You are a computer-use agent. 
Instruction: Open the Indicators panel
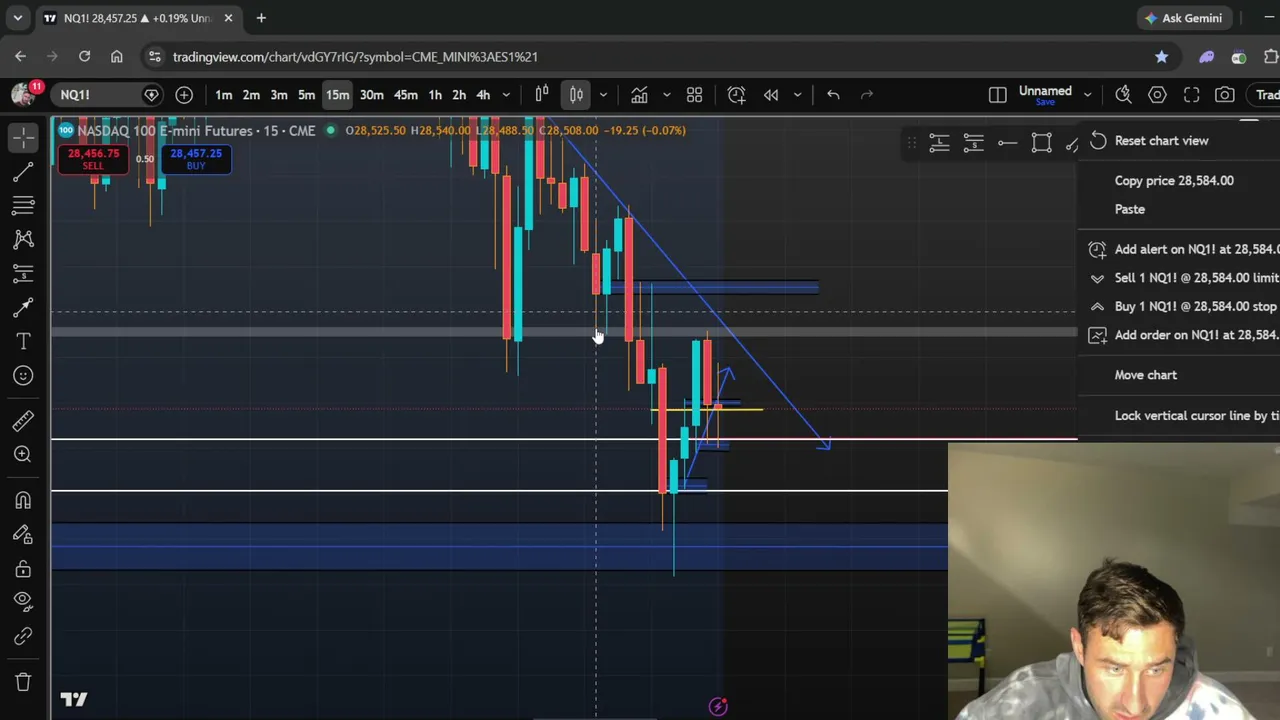pyautogui.click(x=639, y=95)
